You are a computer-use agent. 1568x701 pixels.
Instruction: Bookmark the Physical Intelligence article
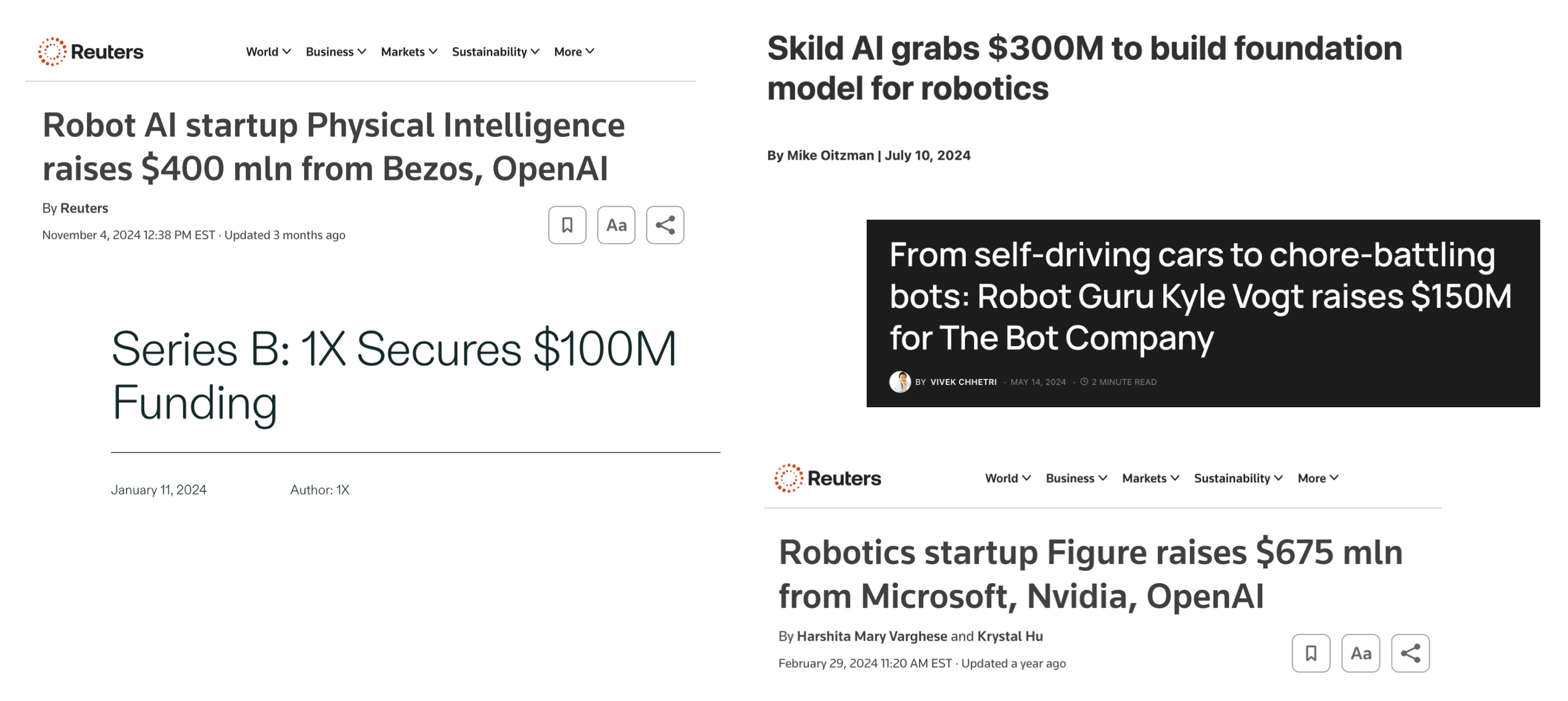567,225
